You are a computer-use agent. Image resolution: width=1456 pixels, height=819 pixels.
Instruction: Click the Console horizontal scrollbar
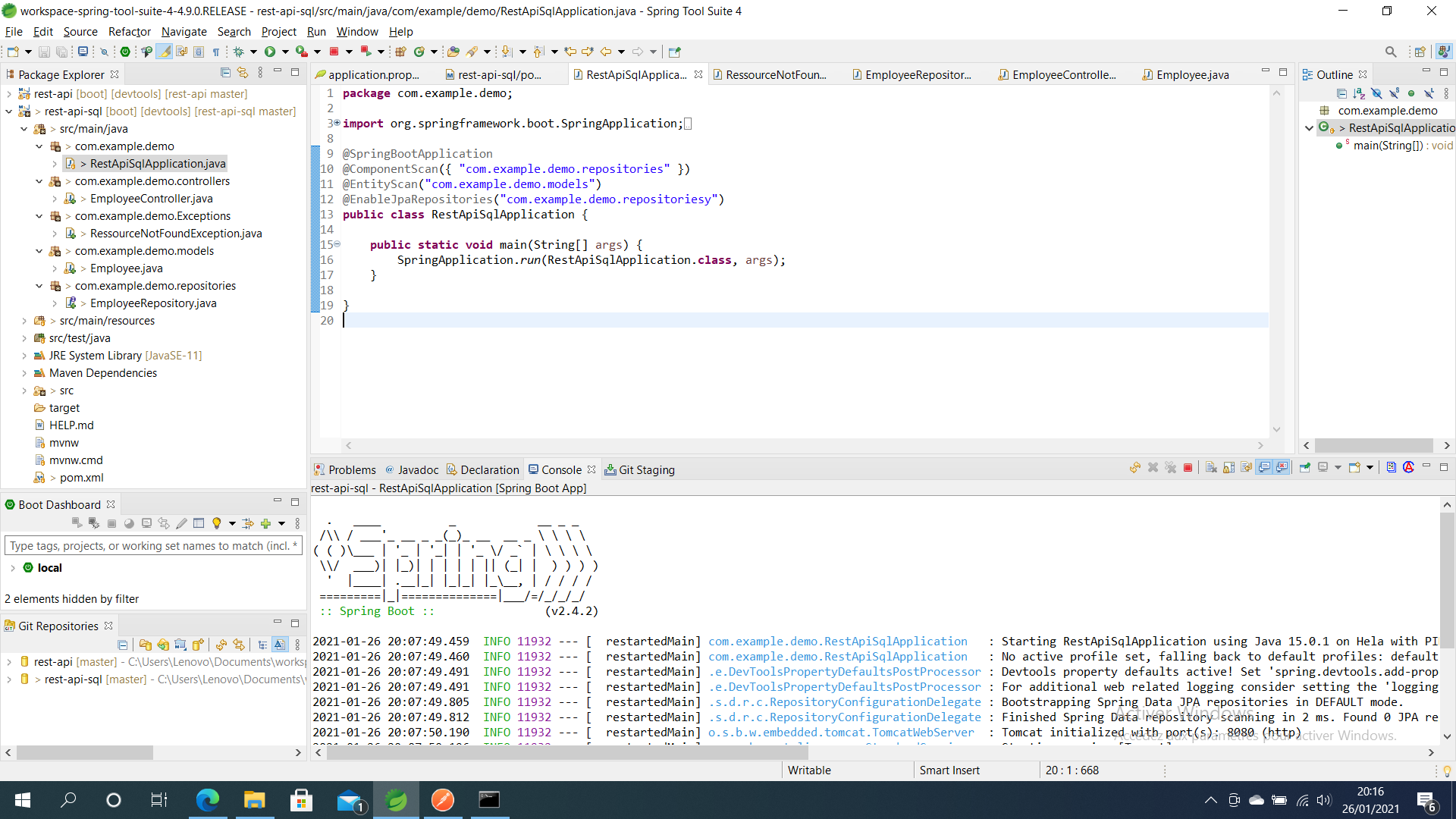click(567, 753)
